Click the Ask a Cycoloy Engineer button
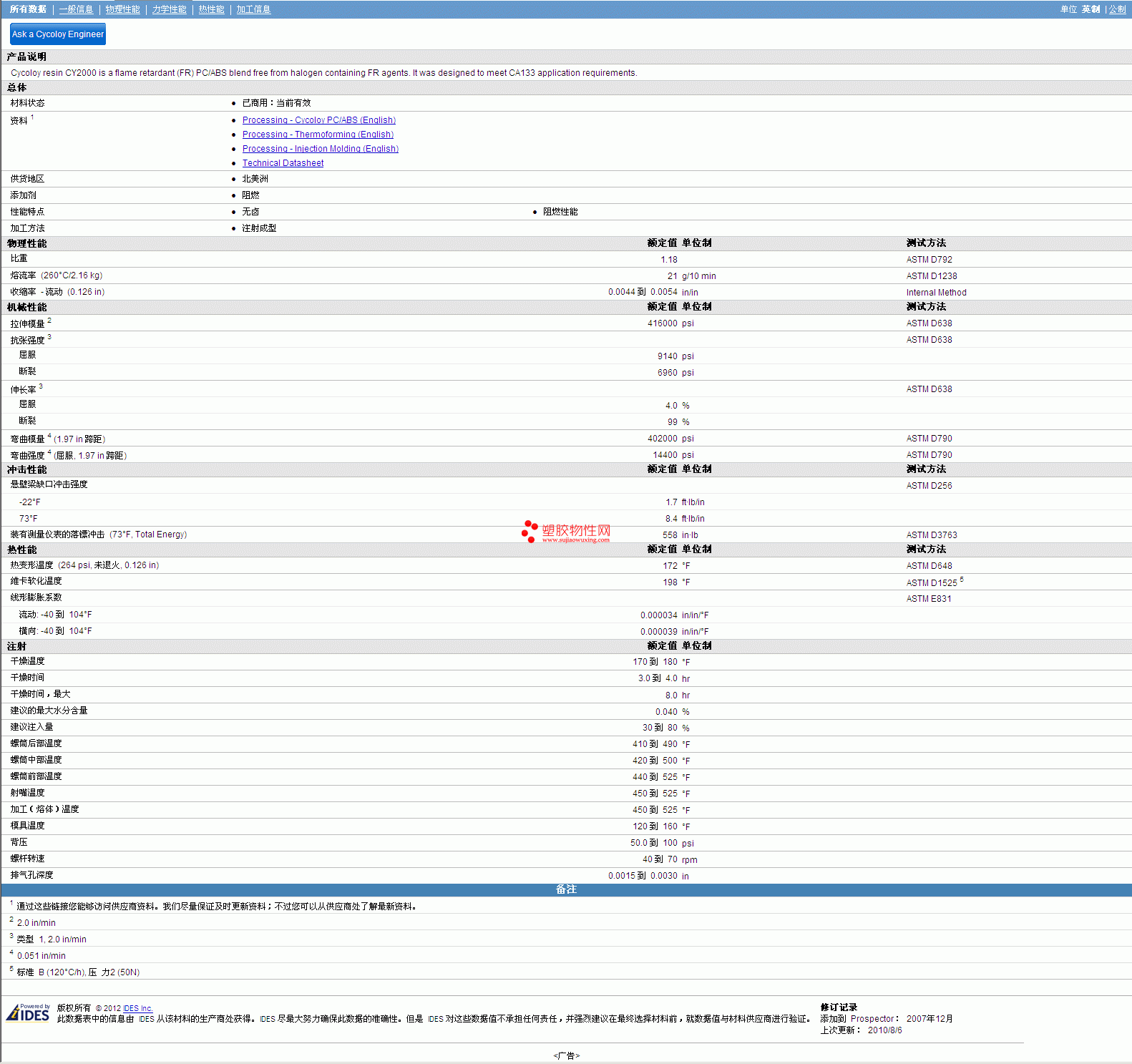 pos(58,34)
